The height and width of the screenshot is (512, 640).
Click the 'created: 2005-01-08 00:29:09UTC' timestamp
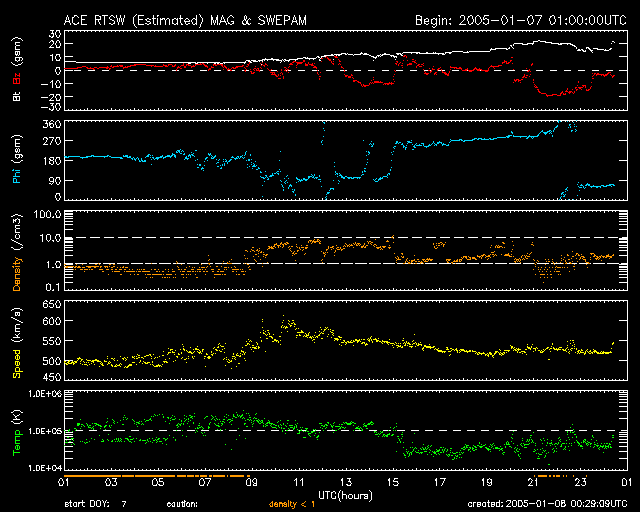tap(547, 504)
